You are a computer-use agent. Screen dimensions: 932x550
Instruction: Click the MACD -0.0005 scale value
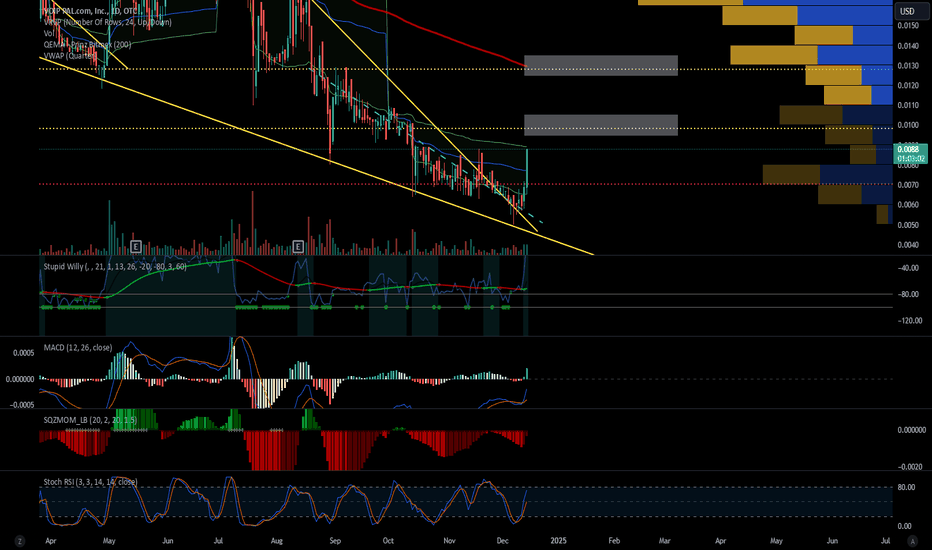[23, 405]
